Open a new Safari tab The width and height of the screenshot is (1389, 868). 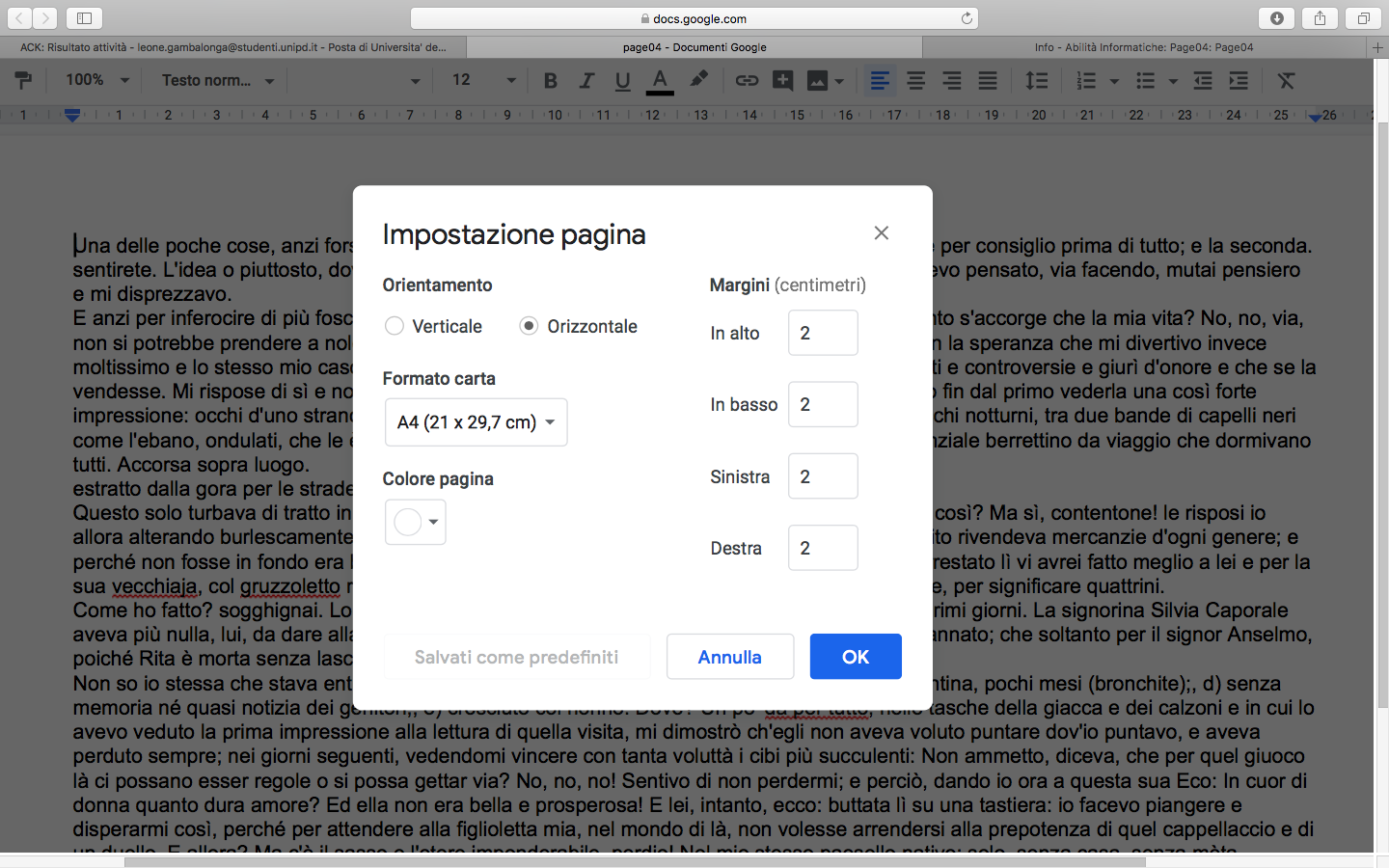click(1377, 46)
